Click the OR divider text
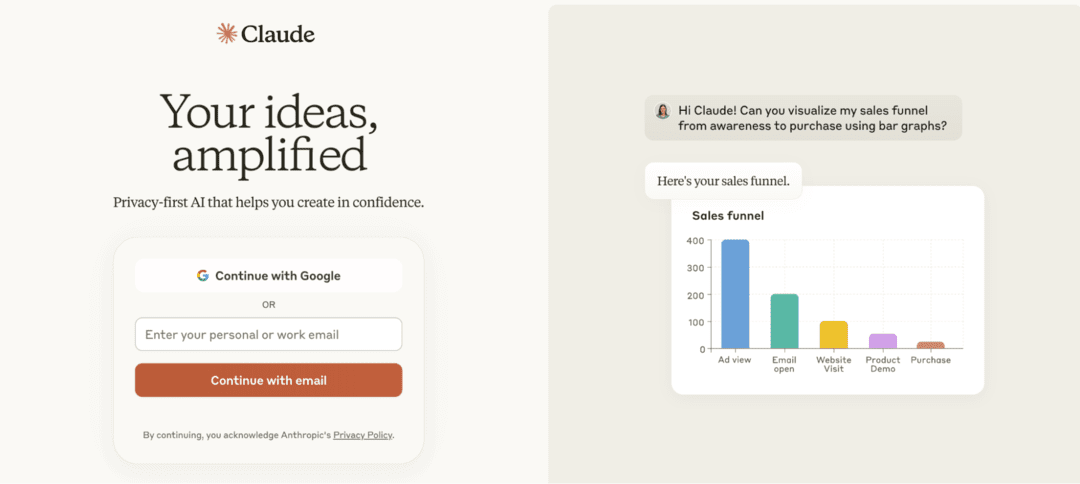The image size is (1080, 484). [268, 304]
